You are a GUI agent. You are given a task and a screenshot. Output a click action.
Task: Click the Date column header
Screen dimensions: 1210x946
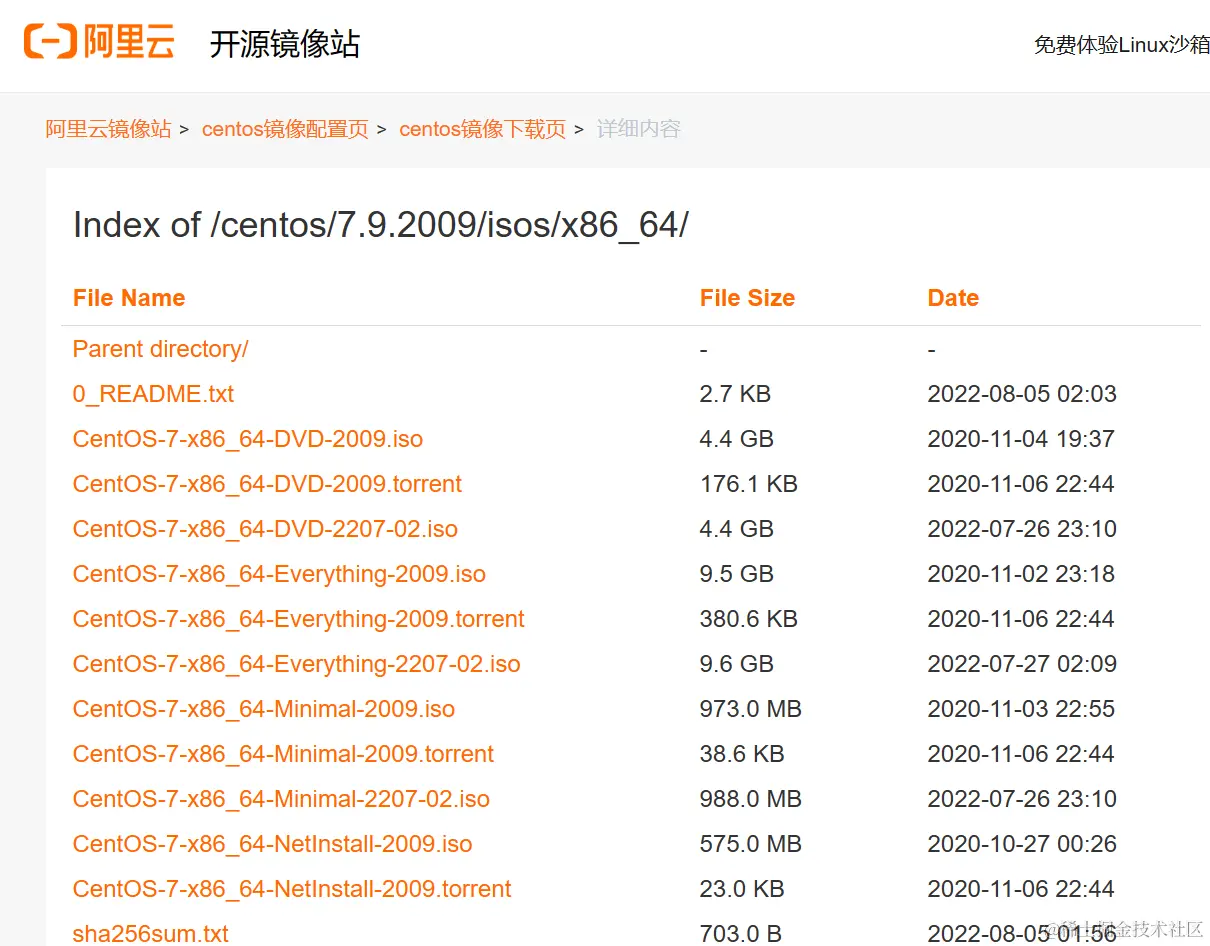953,298
